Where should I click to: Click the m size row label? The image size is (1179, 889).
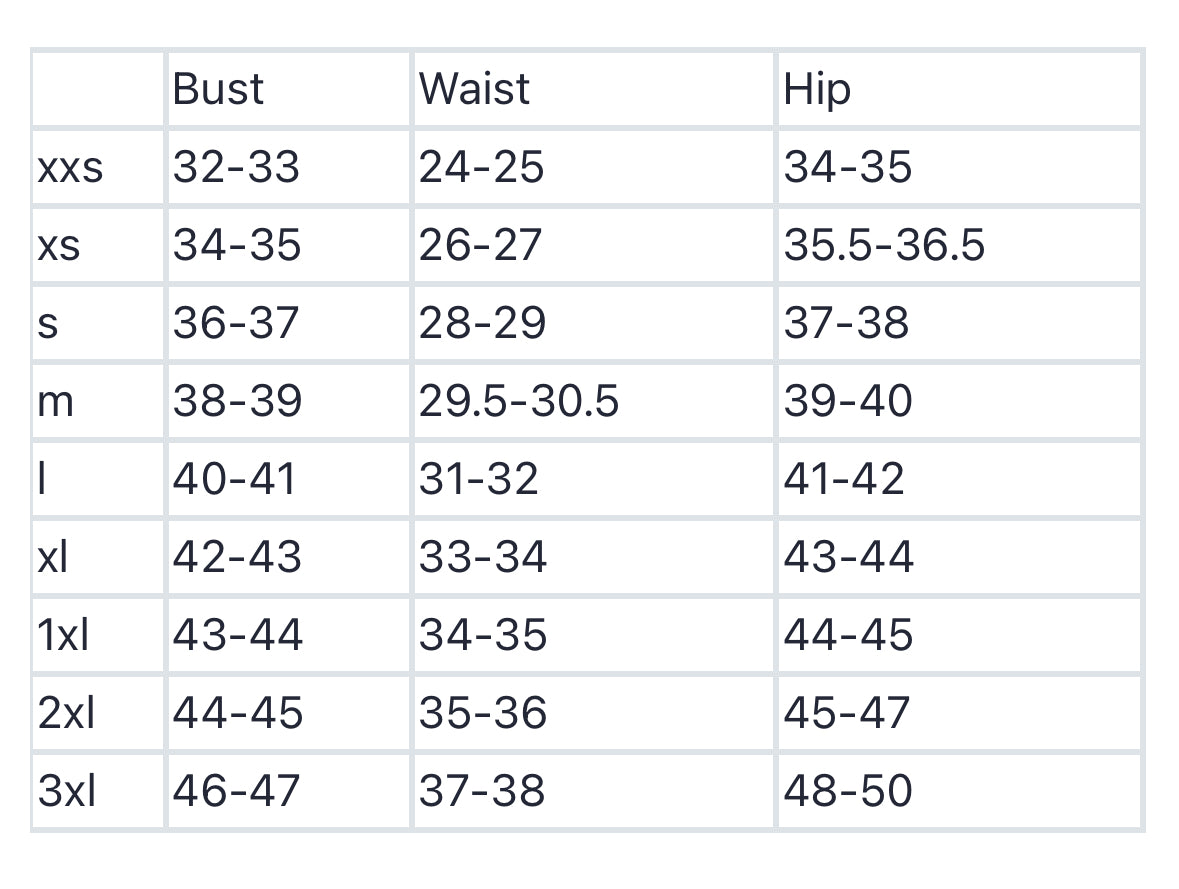pyautogui.click(x=55, y=402)
